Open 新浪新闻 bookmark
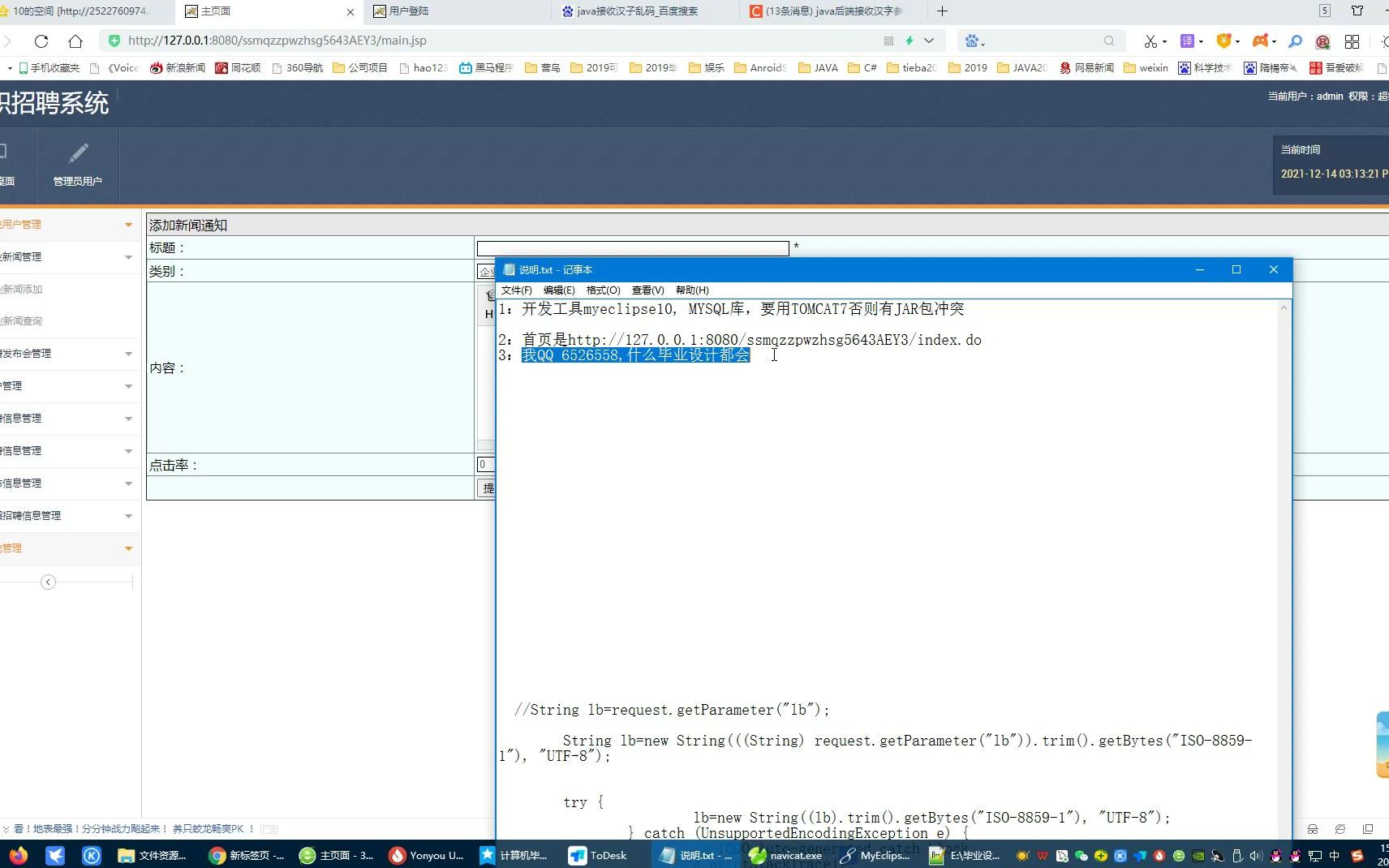This screenshot has width=1389, height=868. (x=178, y=68)
